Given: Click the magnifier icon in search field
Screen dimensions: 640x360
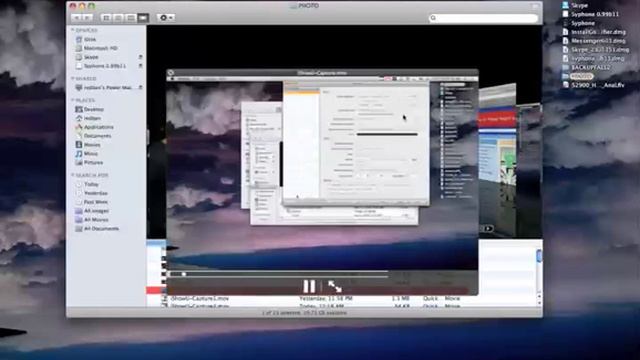Looking at the screenshot, I should coord(433,18).
